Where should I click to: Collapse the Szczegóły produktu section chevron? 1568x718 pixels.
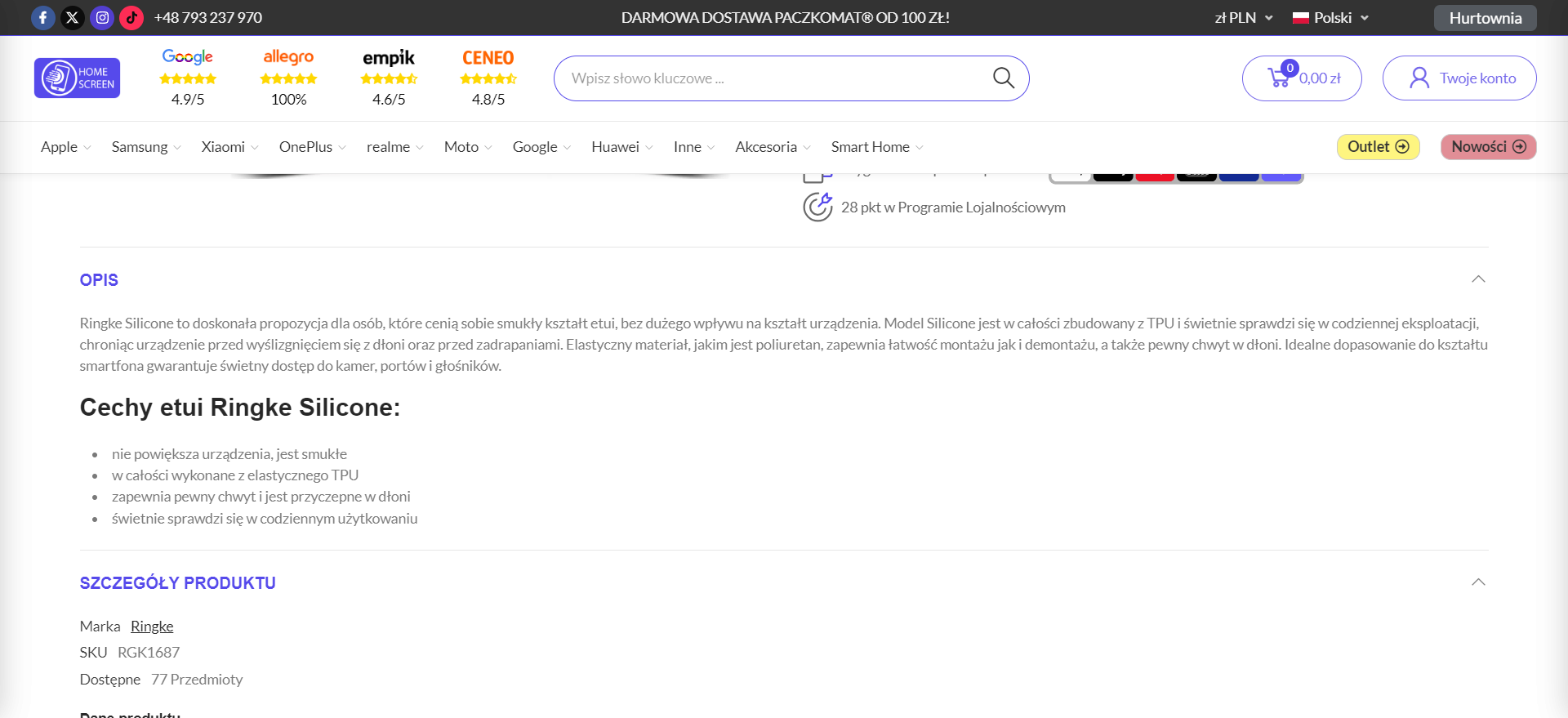coord(1478,582)
